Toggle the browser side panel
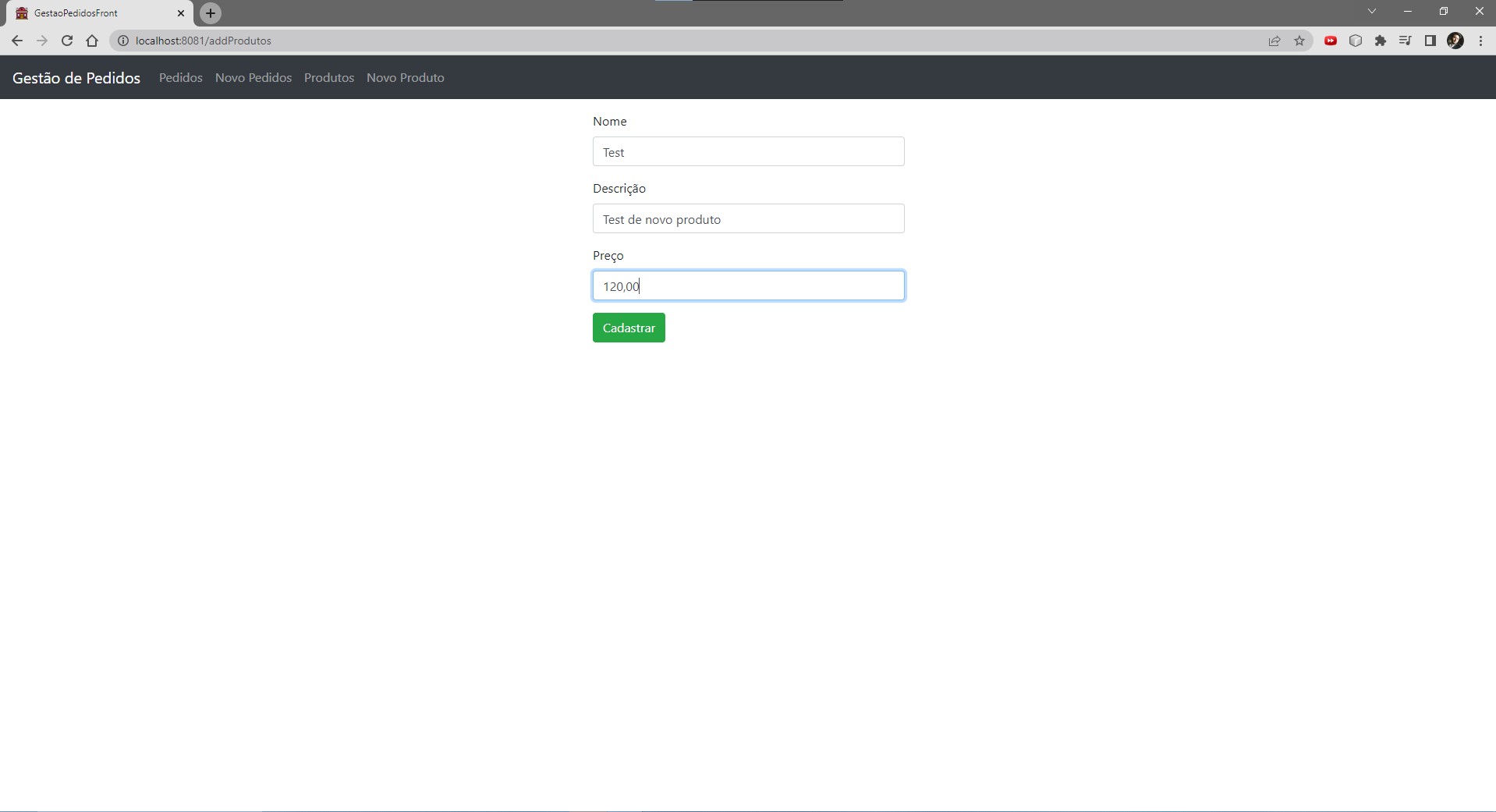 1430,41
